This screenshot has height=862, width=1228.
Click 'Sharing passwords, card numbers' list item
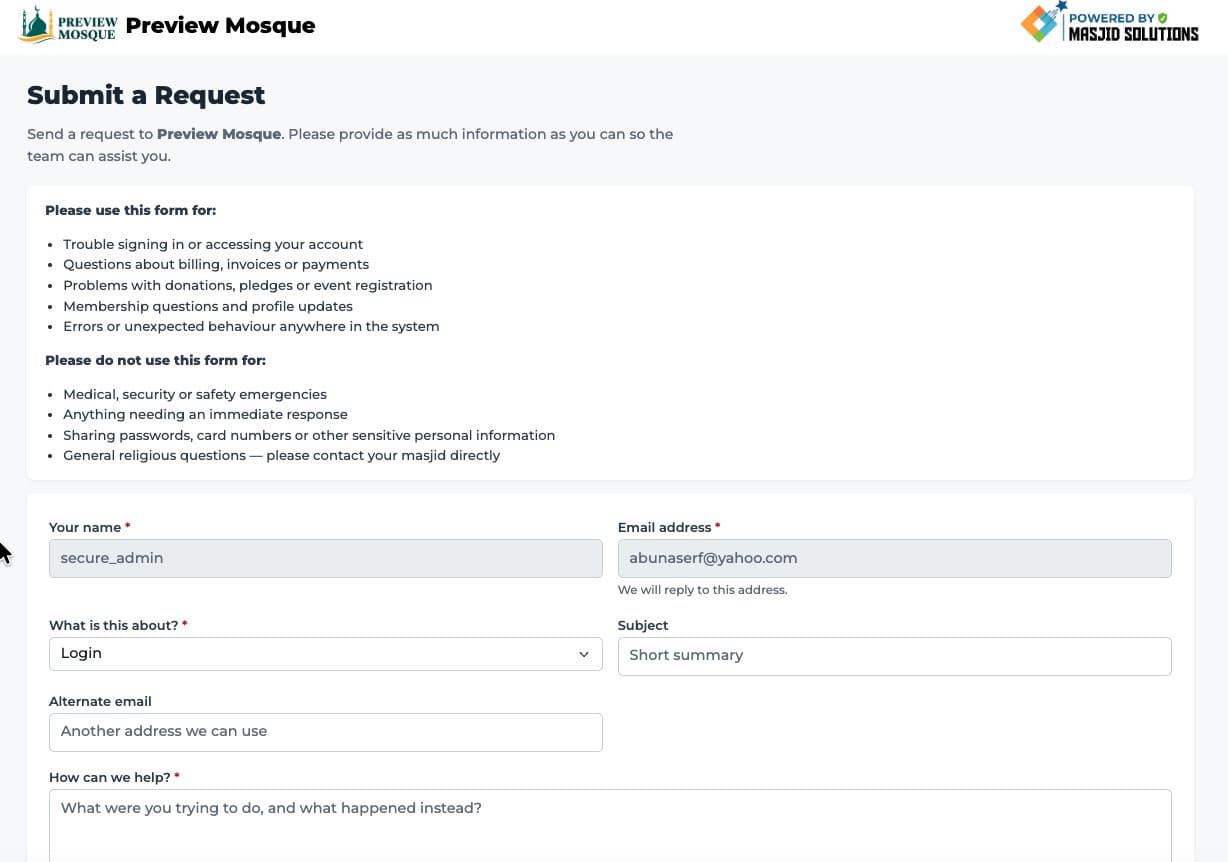(x=309, y=435)
